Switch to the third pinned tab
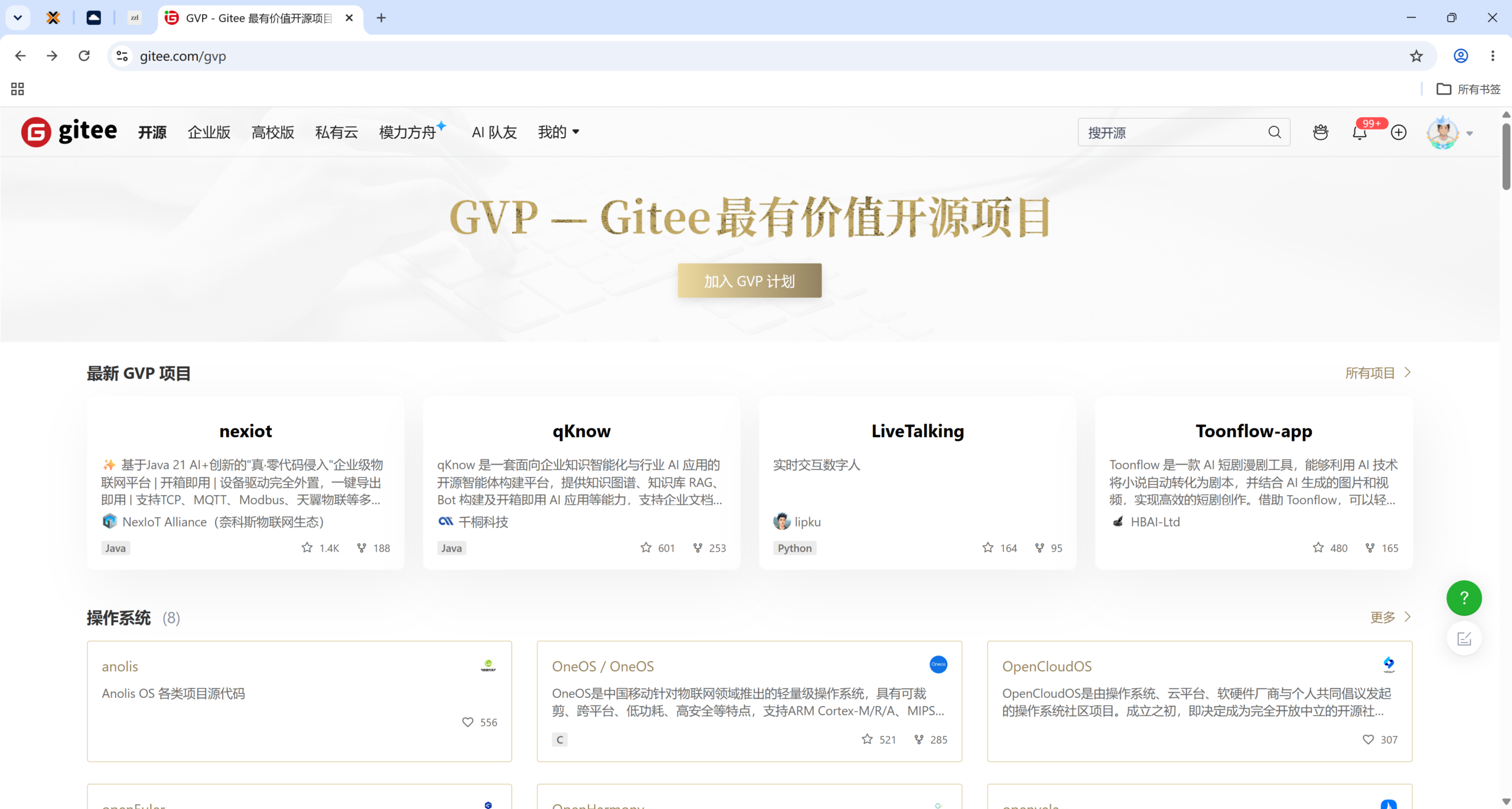 click(x=135, y=18)
